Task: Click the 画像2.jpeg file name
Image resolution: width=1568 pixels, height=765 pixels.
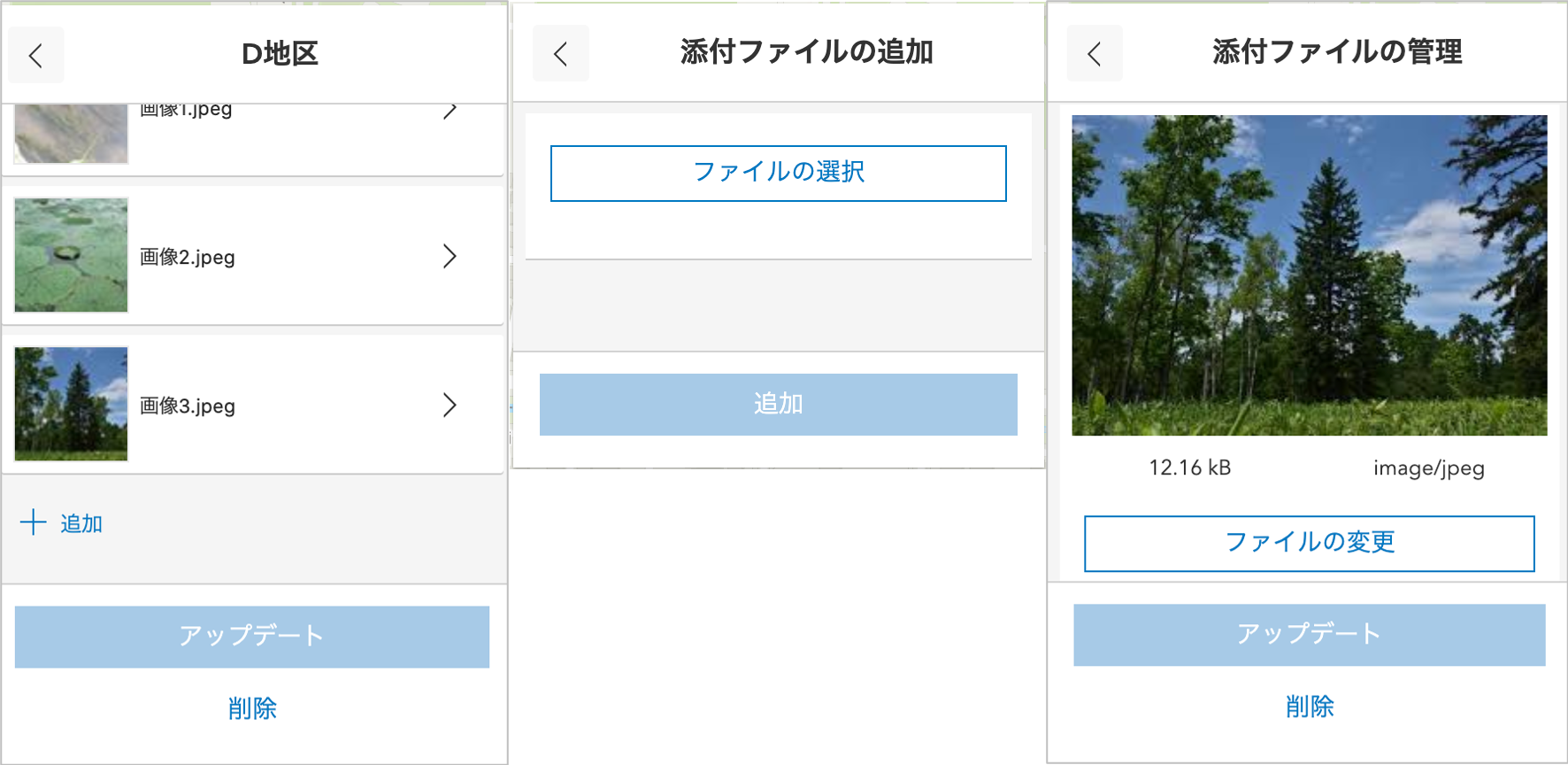Action: pyautogui.click(x=188, y=257)
